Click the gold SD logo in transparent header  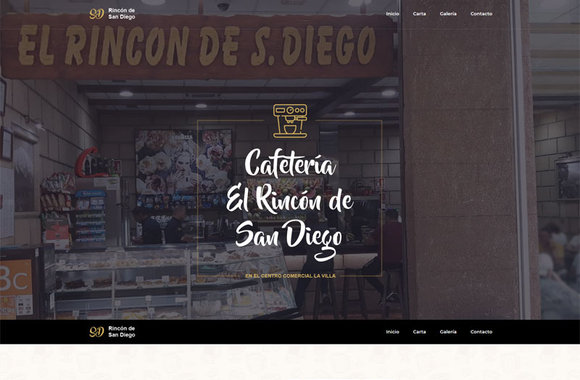pyautogui.click(x=97, y=14)
